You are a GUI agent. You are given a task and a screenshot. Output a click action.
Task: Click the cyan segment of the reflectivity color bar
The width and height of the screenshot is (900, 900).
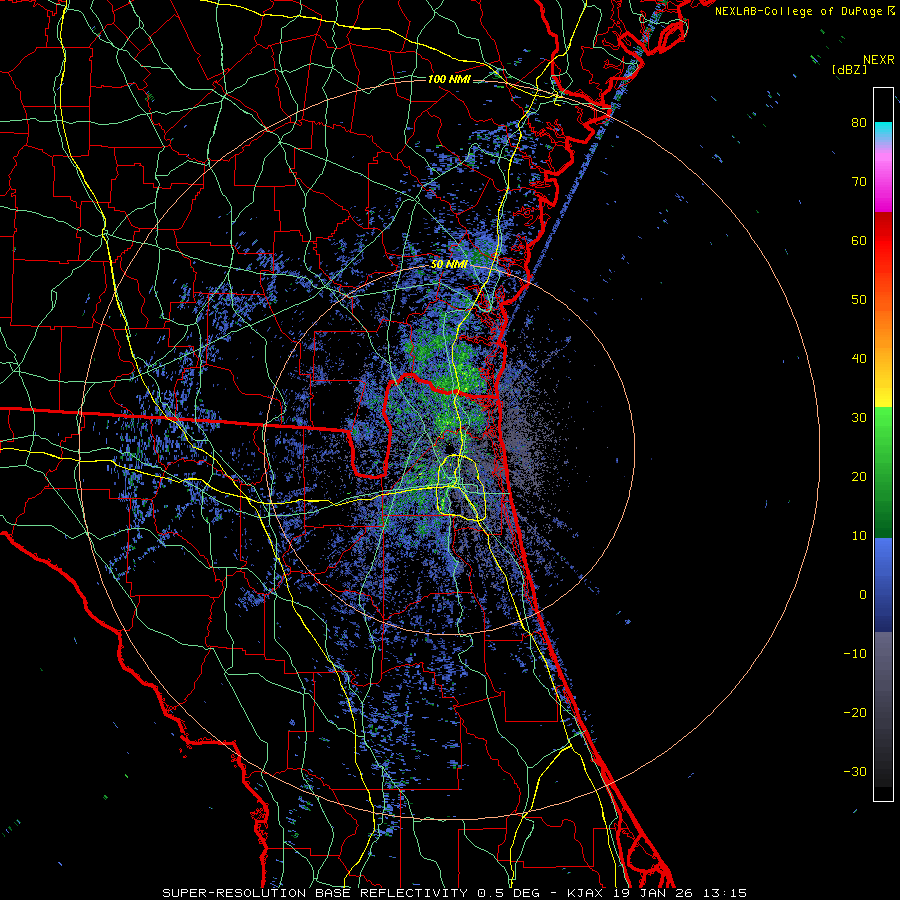(883, 131)
